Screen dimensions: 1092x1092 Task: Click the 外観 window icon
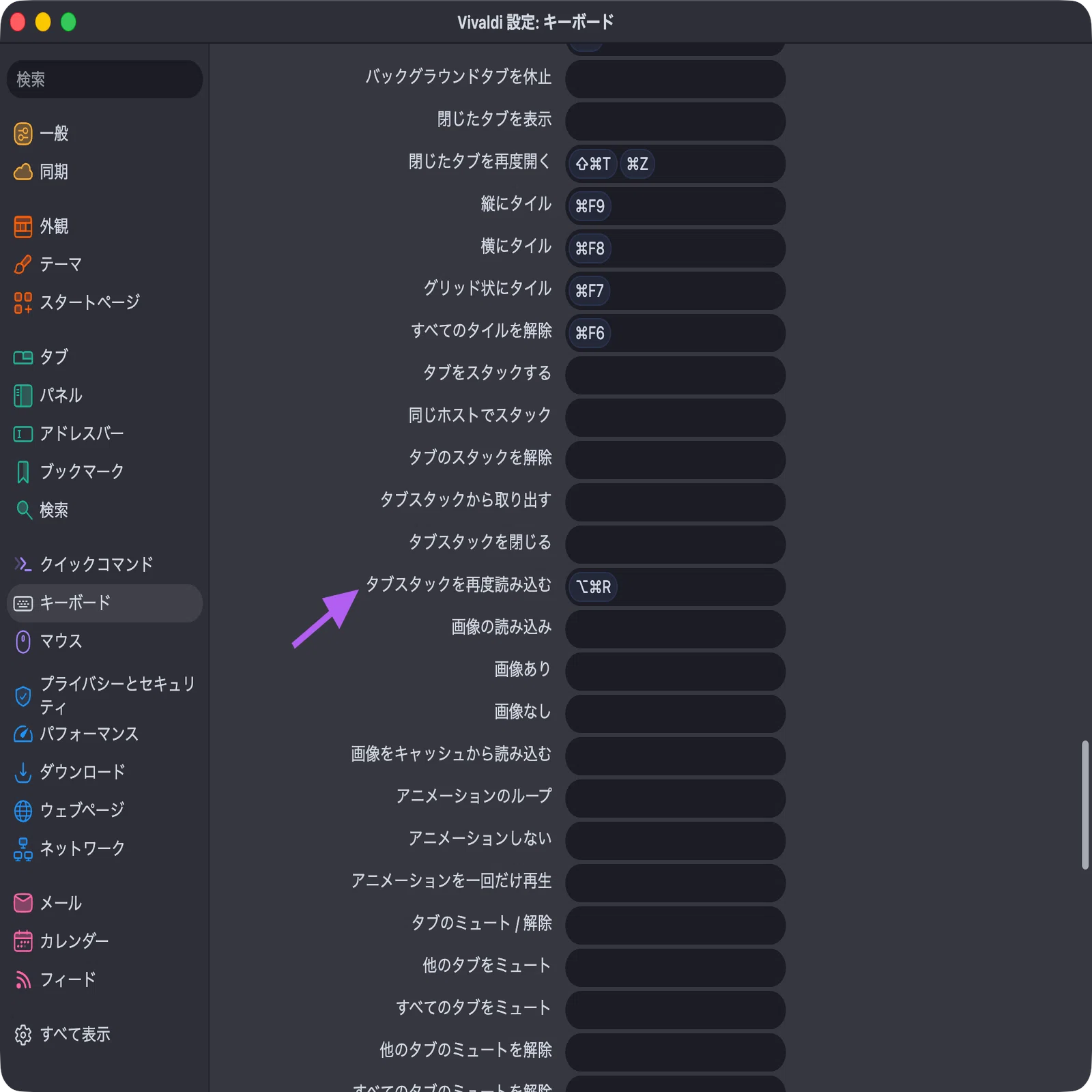coord(23,227)
